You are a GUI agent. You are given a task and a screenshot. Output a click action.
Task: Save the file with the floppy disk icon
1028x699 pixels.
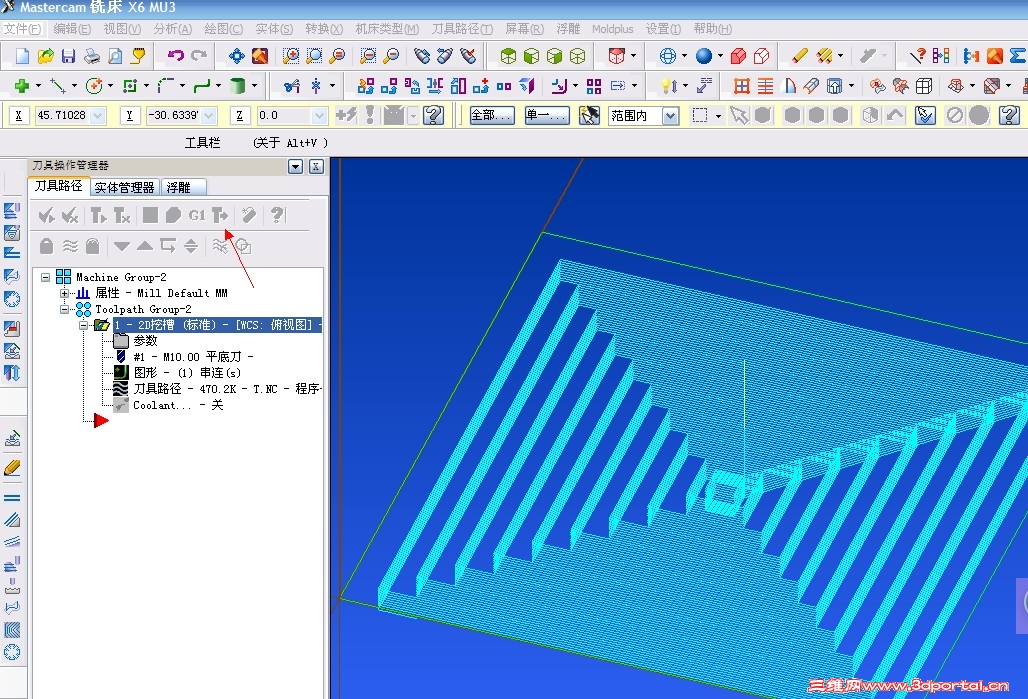68,56
